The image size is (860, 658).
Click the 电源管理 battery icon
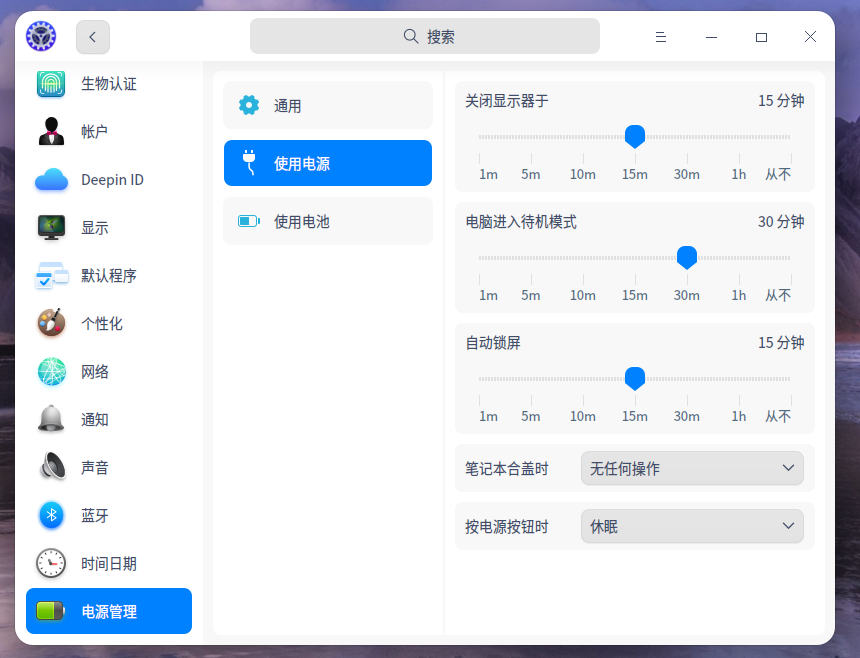50,611
